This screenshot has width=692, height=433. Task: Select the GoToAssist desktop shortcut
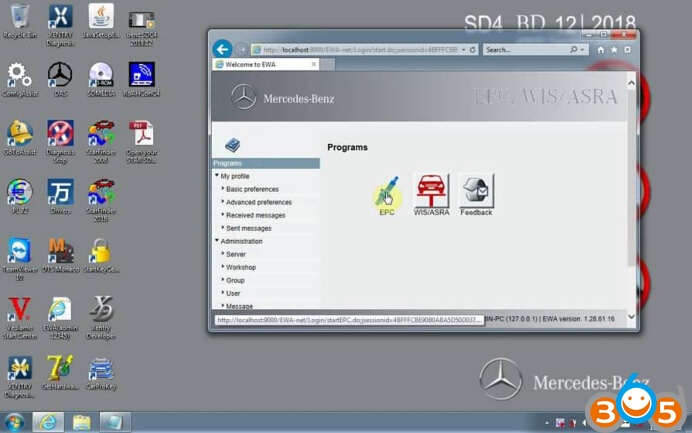pyautogui.click(x=20, y=138)
